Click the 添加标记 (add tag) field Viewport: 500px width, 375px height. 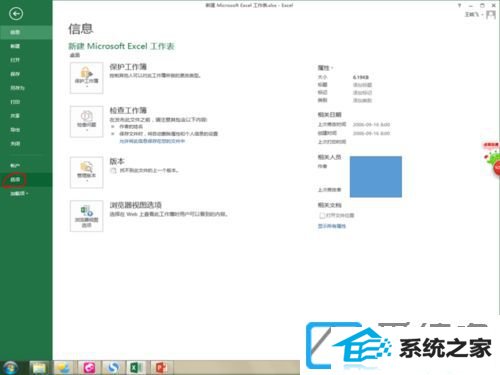(362, 93)
